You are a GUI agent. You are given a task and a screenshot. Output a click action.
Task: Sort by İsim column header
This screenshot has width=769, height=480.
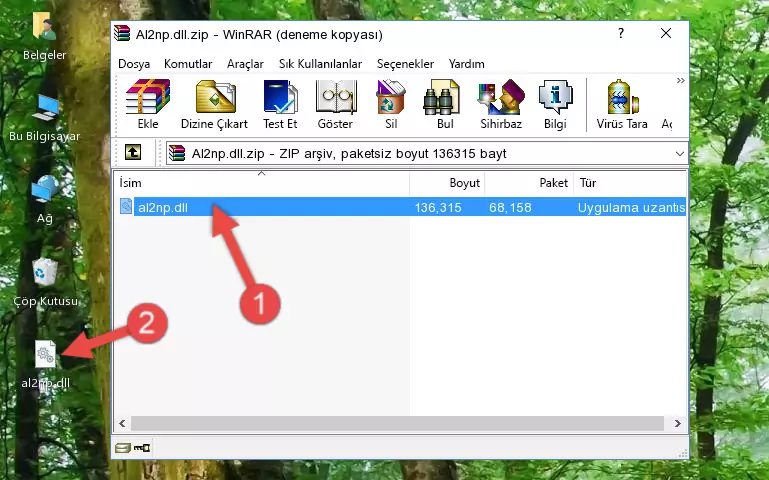click(261, 182)
